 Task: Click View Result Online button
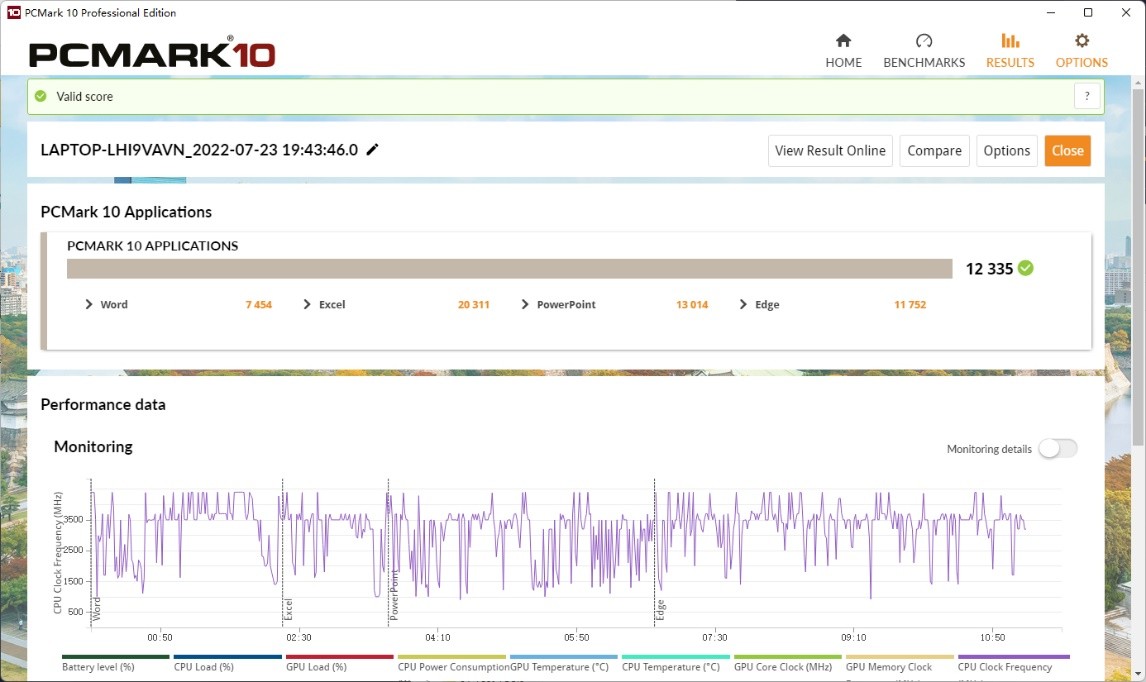(830, 151)
